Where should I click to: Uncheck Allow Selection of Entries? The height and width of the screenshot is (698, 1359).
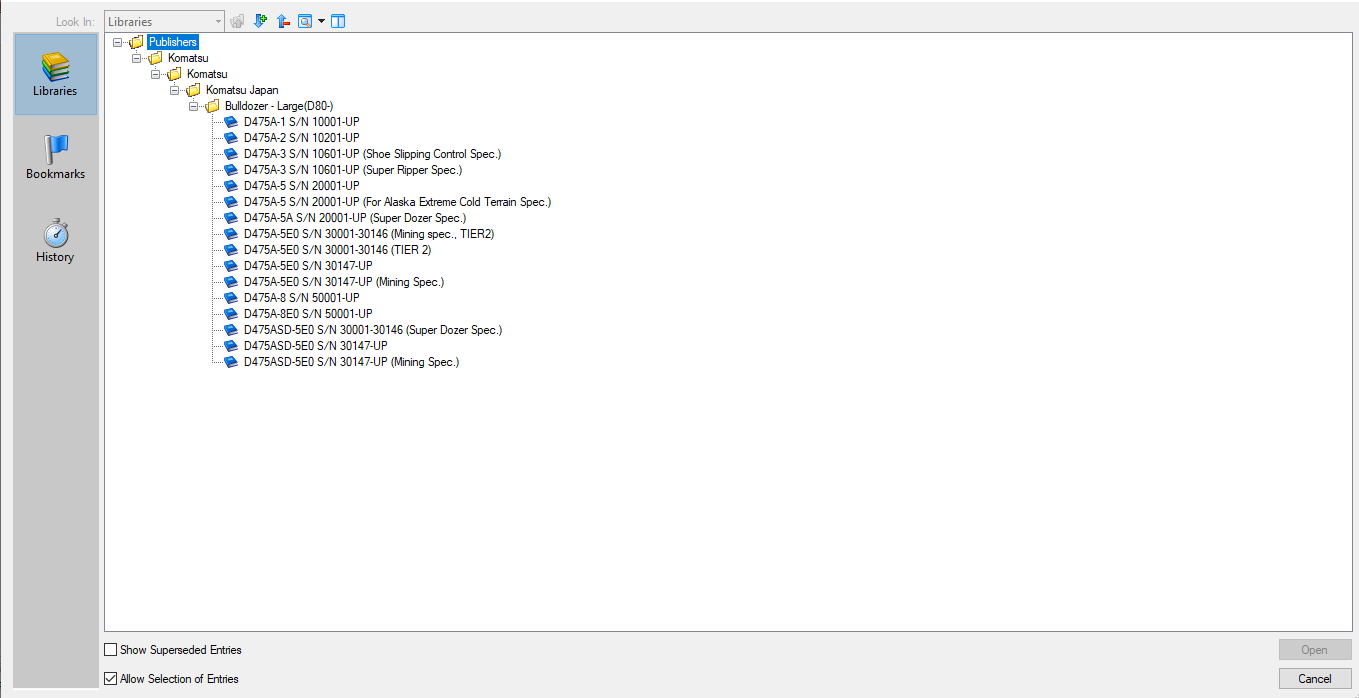tap(111, 679)
